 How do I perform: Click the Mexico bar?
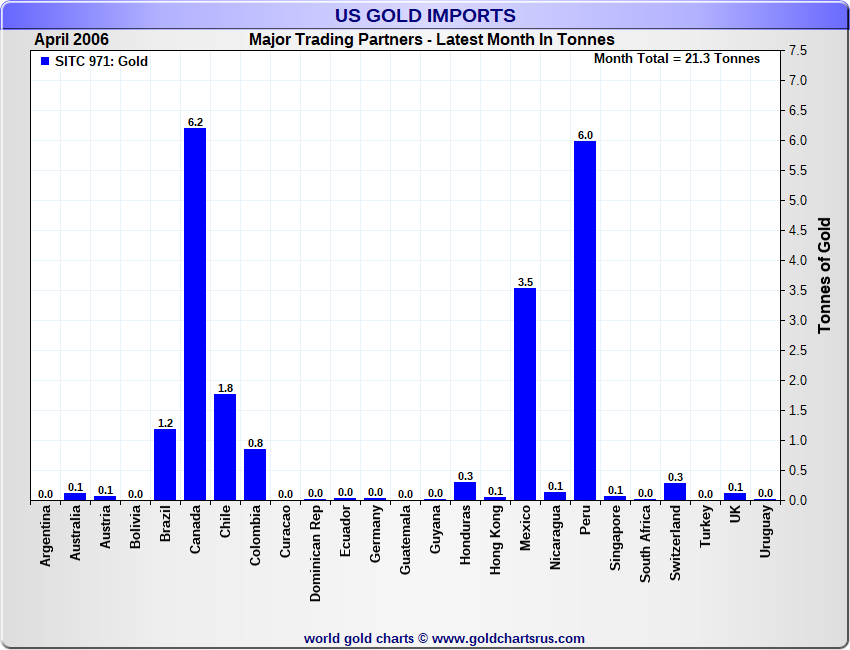525,394
